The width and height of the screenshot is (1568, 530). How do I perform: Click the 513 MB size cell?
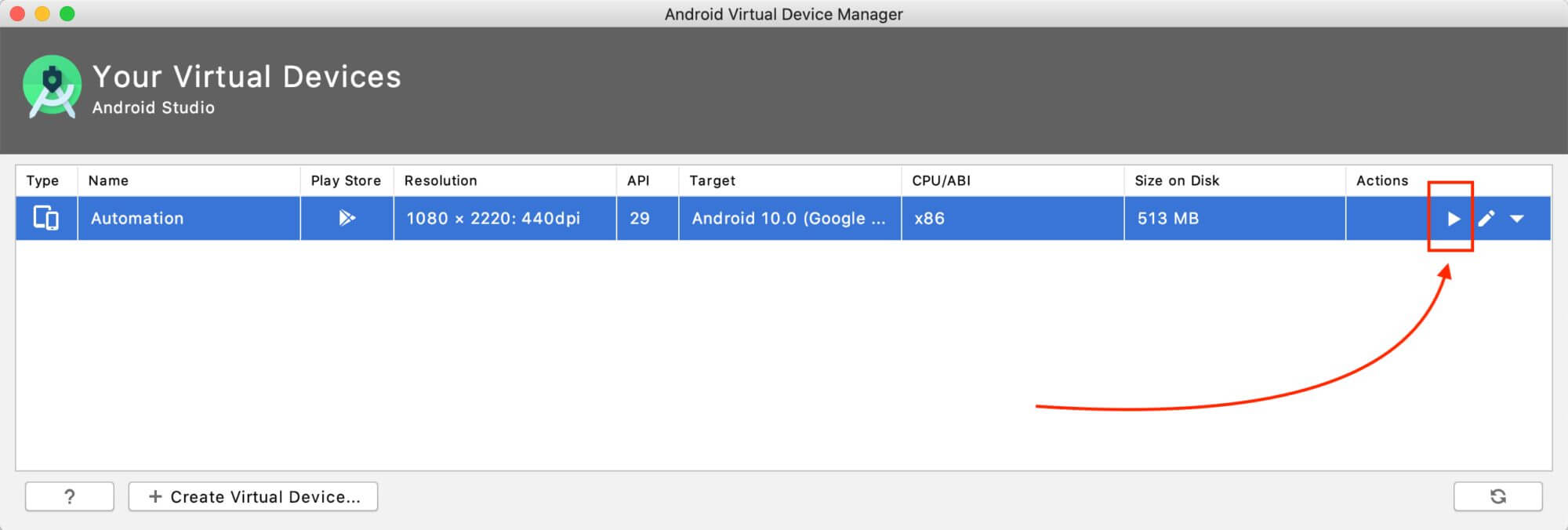(1235, 218)
